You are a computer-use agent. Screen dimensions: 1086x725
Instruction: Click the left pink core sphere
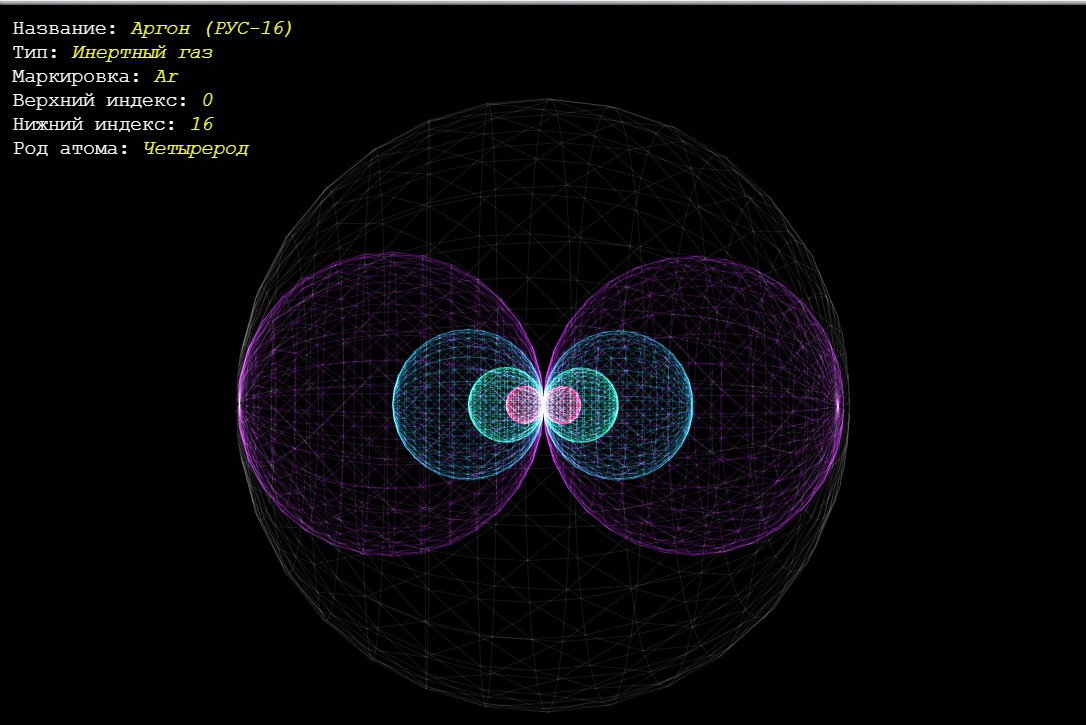[523, 405]
